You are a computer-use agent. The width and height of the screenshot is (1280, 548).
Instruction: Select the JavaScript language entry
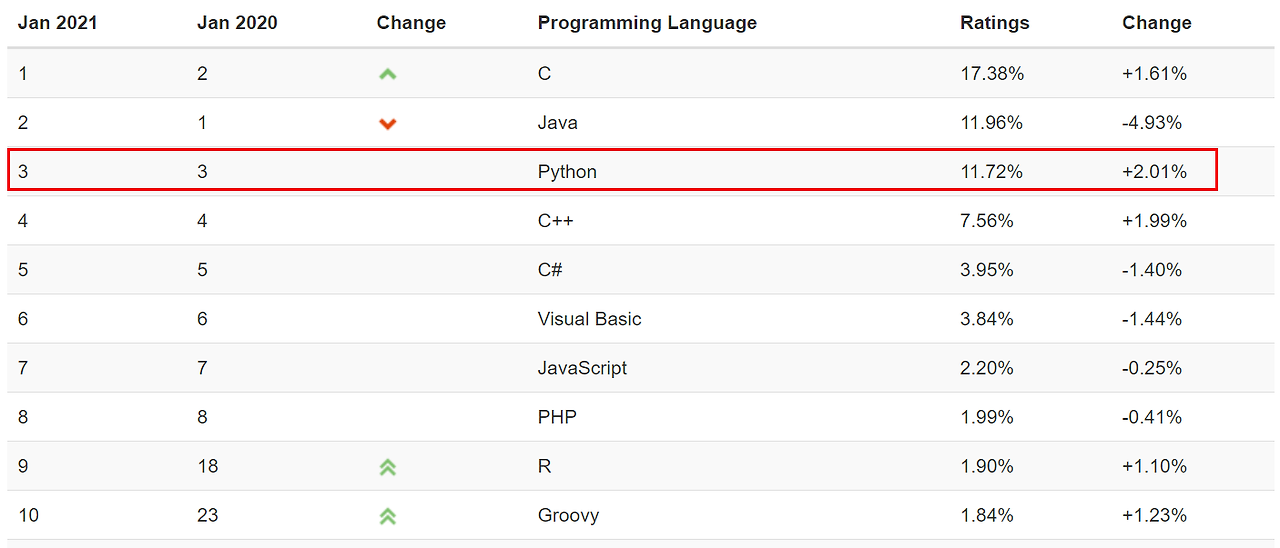[x=582, y=368]
